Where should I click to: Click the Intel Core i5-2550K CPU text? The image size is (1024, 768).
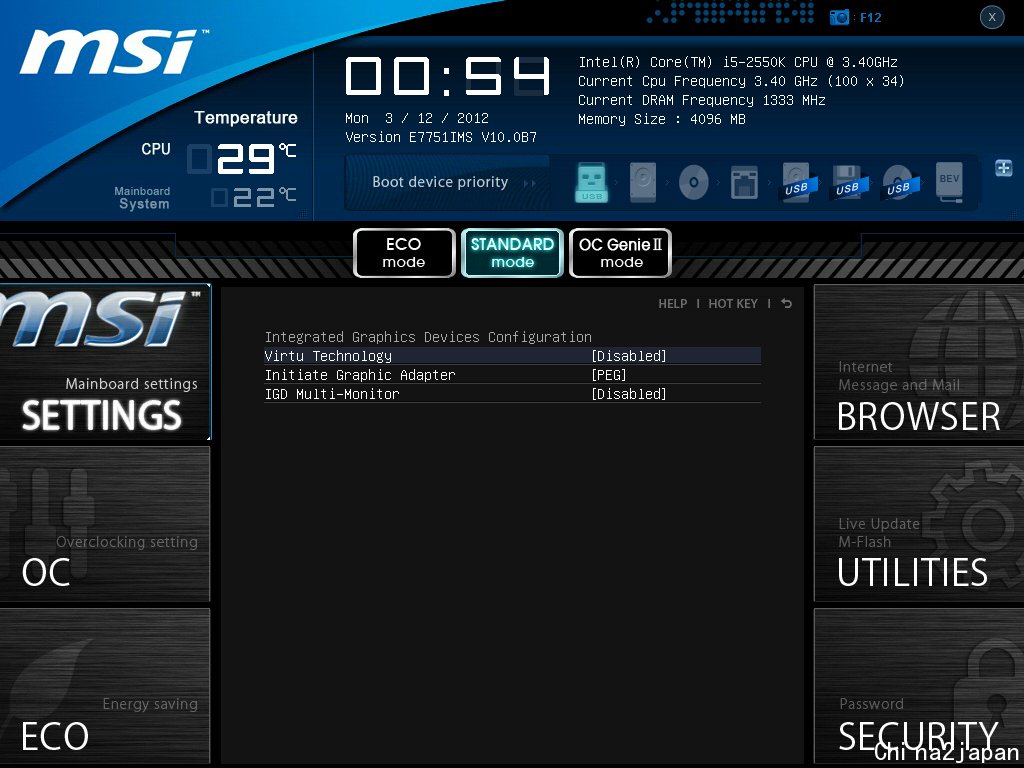738,62
